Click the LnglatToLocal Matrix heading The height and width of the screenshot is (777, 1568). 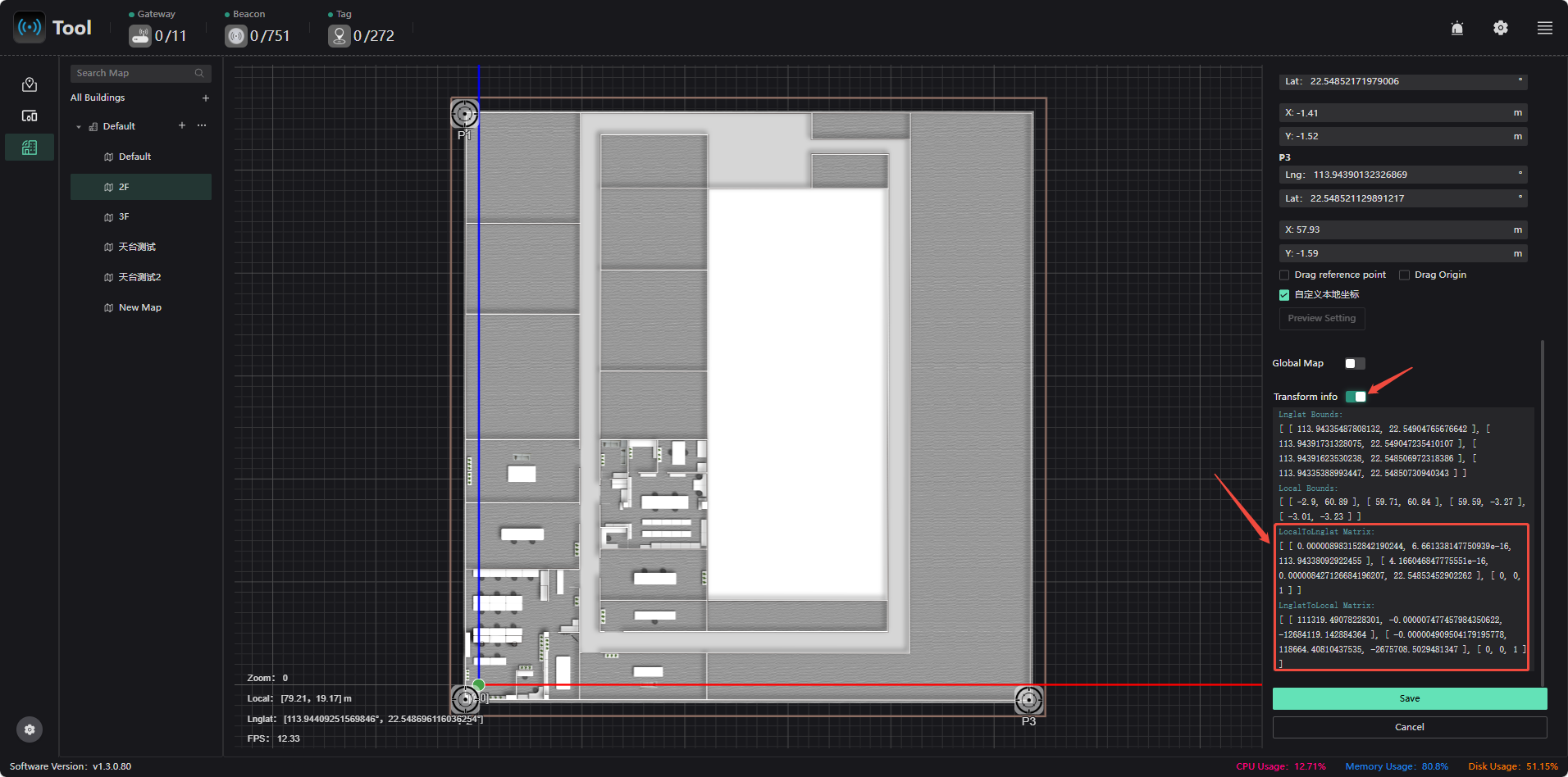click(x=1326, y=606)
